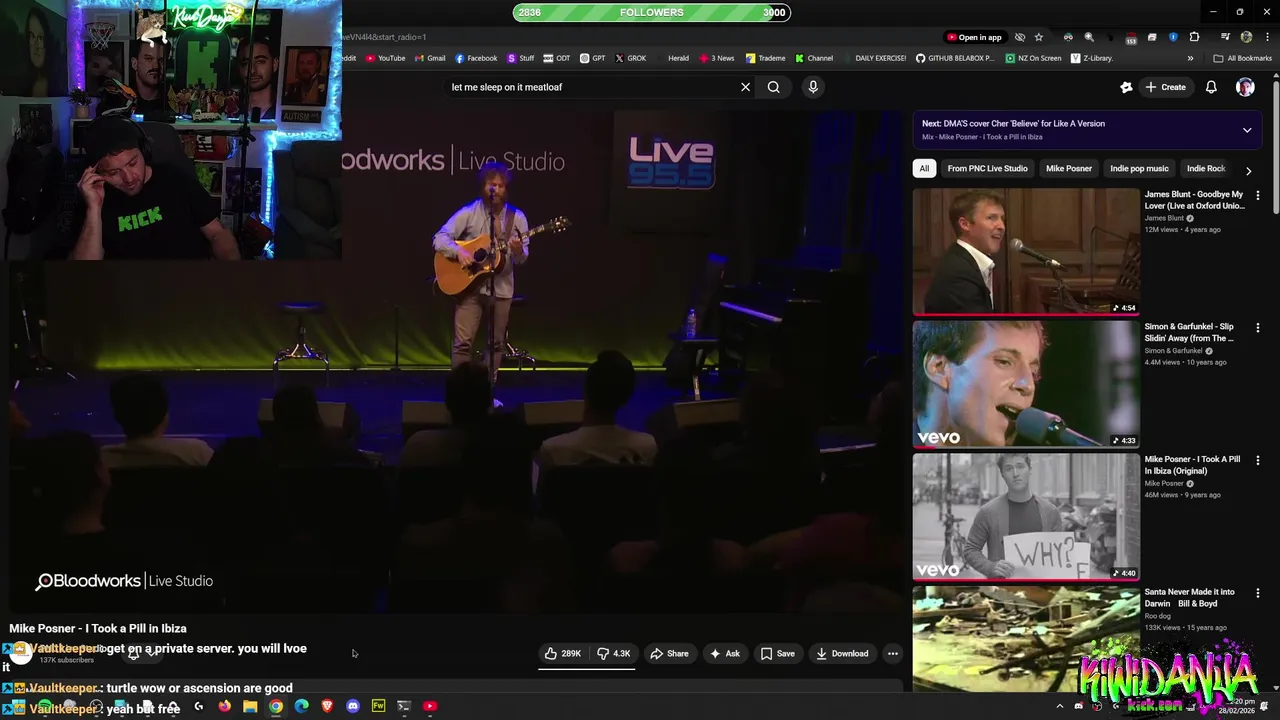Show more chips with right arrow
This screenshot has height=720, width=1280.
(x=1248, y=170)
